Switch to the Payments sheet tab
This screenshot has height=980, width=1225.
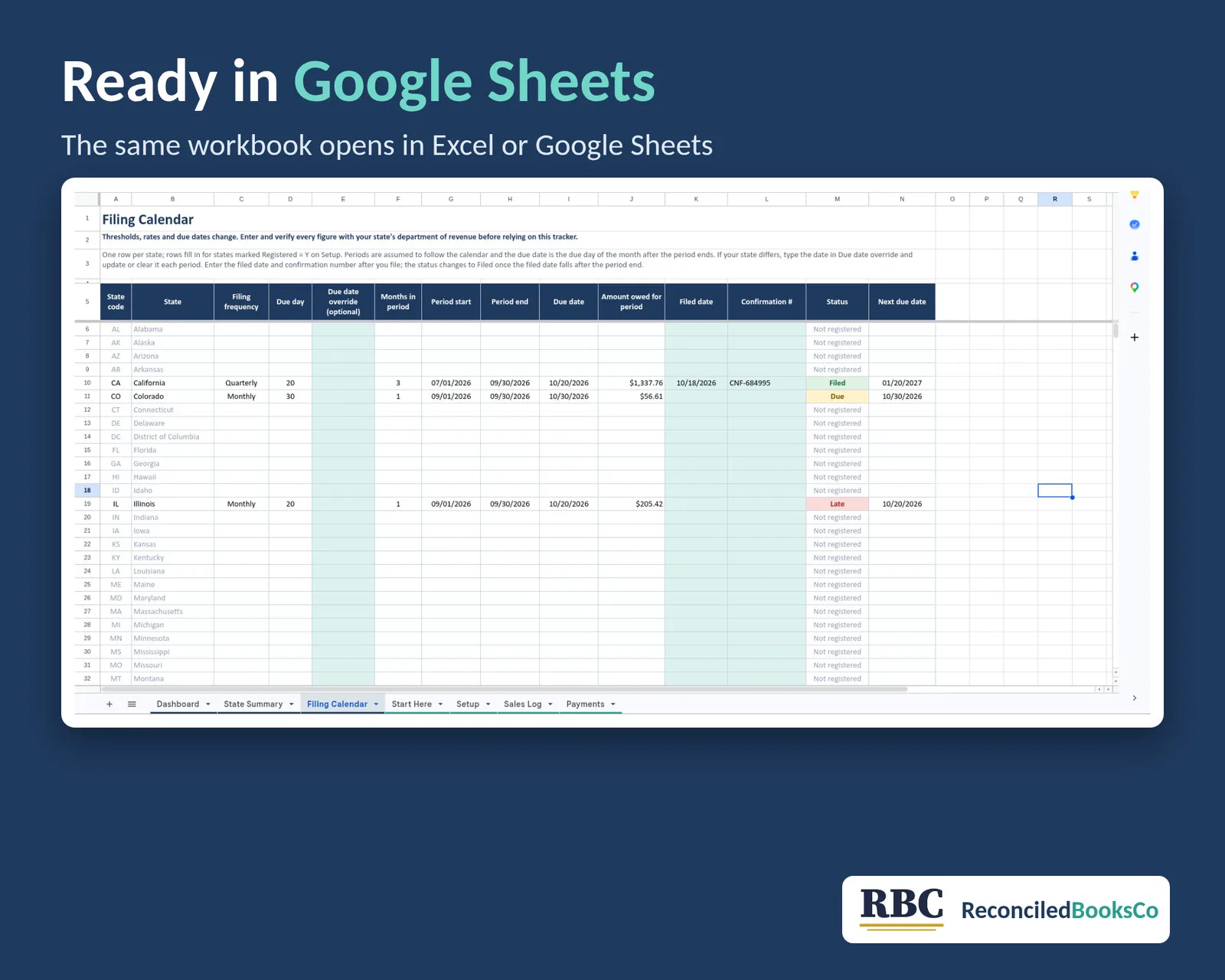pos(585,704)
